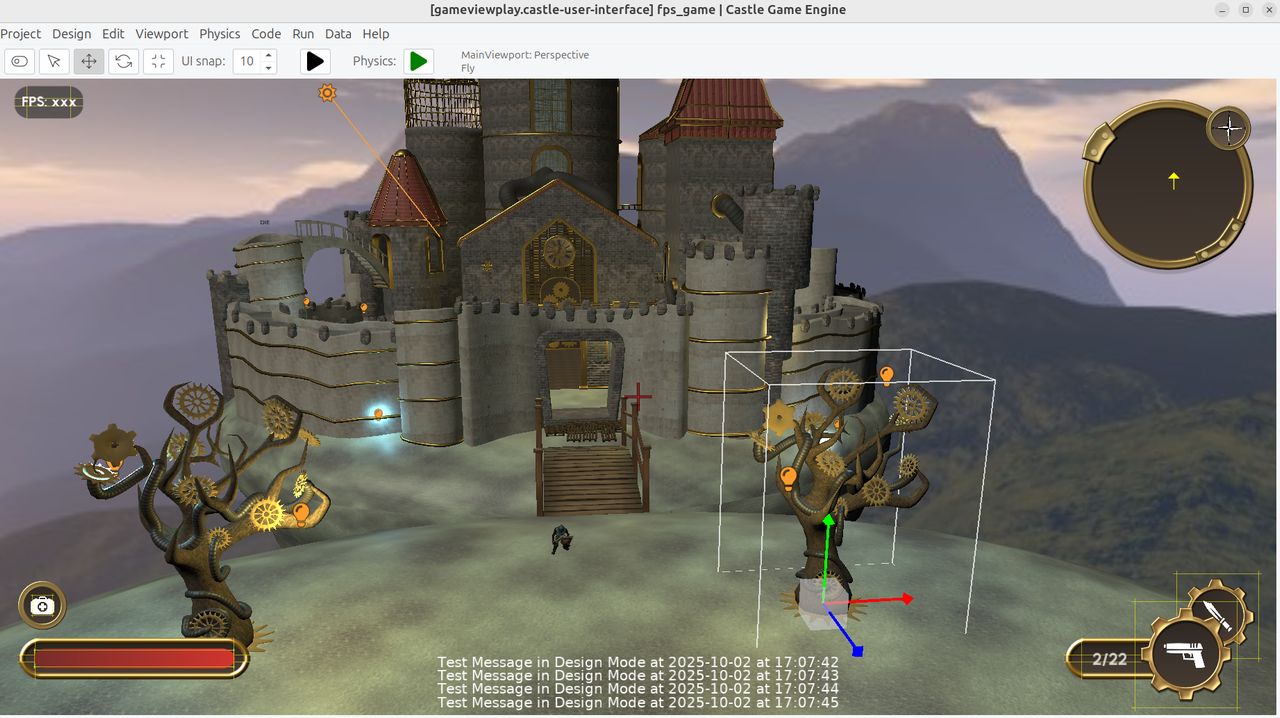Screen dimensions: 1280x718
Task: Select the pistol weapon icon
Action: [1188, 655]
